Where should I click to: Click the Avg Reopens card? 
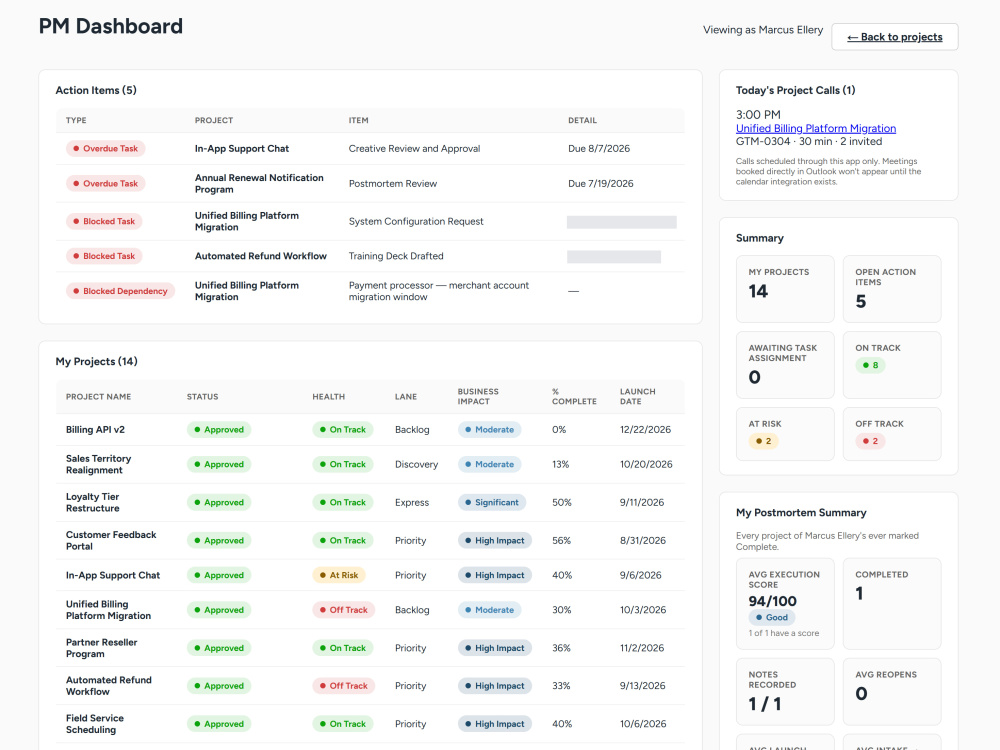pos(892,692)
